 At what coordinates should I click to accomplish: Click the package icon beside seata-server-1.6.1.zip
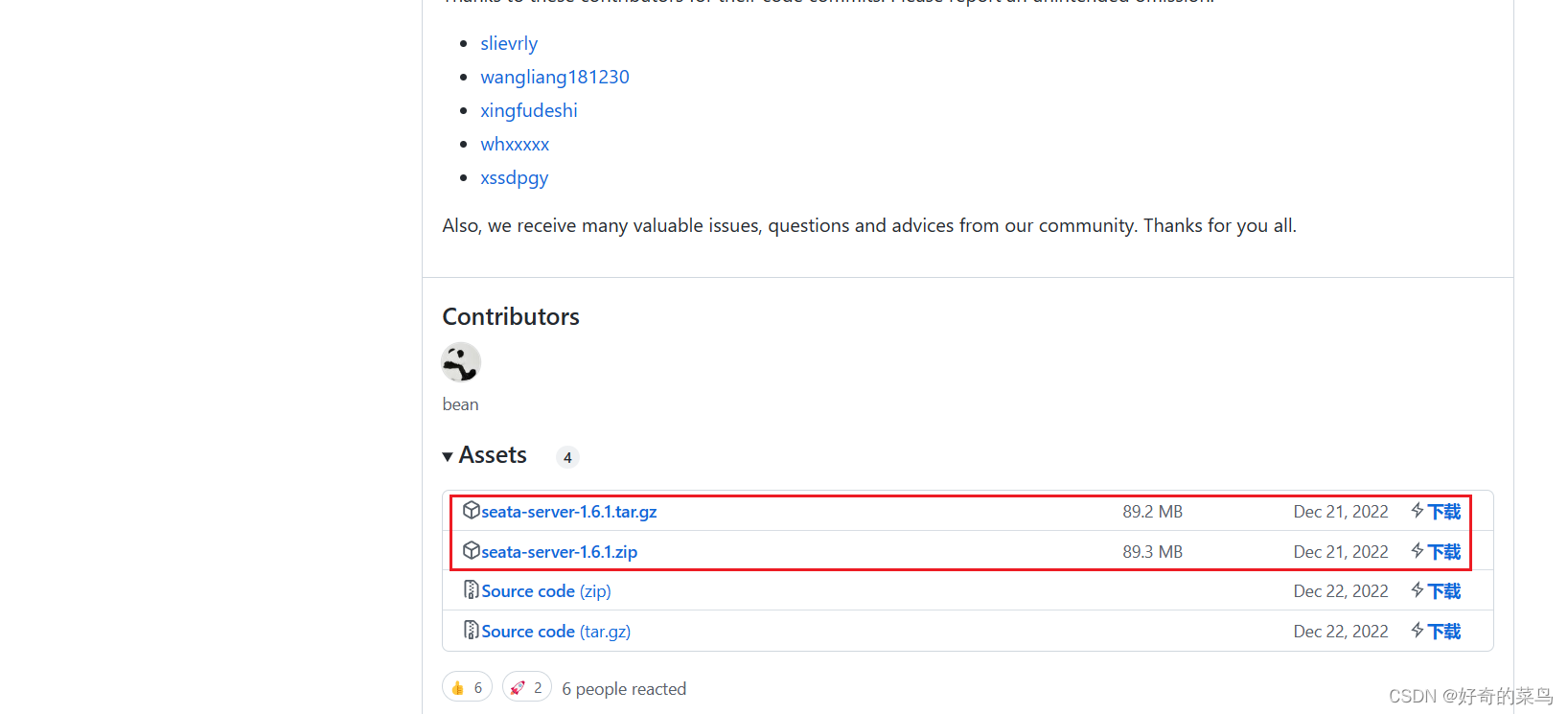click(x=472, y=550)
